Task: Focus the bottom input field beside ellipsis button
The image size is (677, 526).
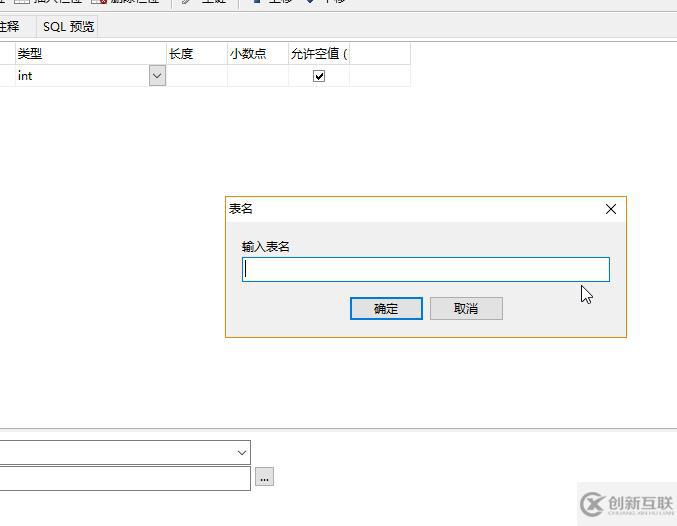Action: 125,478
